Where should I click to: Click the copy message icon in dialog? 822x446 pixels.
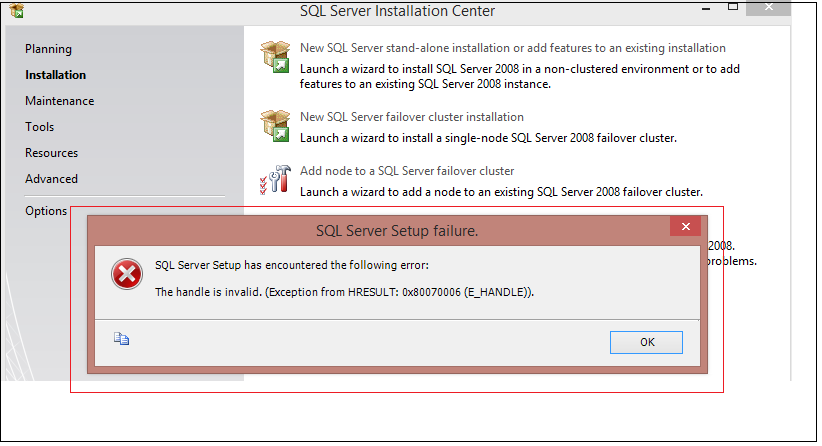click(x=122, y=339)
